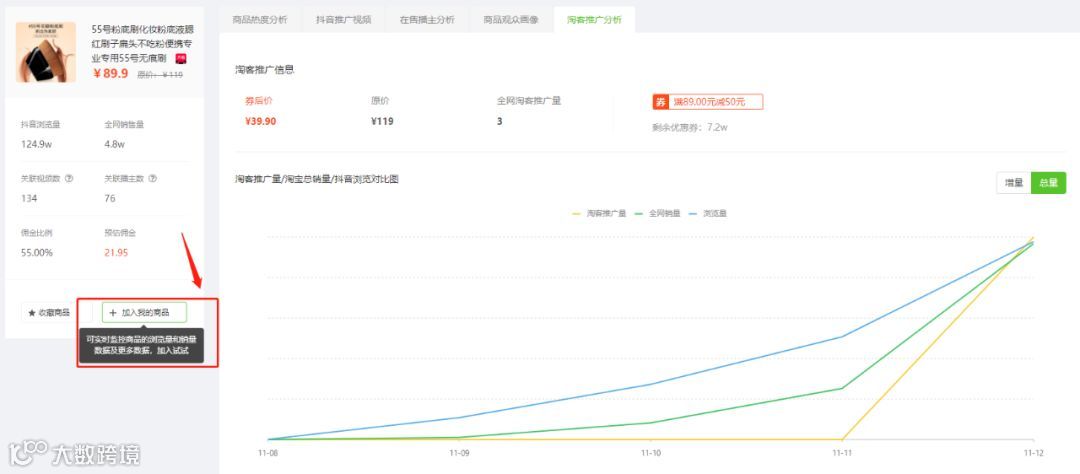1080x474 pixels.
Task: Toggle the 全网销售量 legend series
Action: (657, 214)
